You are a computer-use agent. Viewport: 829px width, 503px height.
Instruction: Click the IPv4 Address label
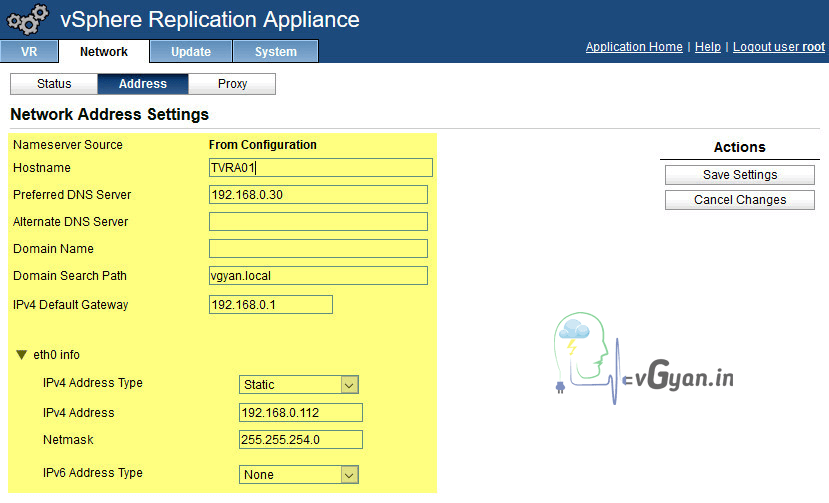(x=78, y=413)
